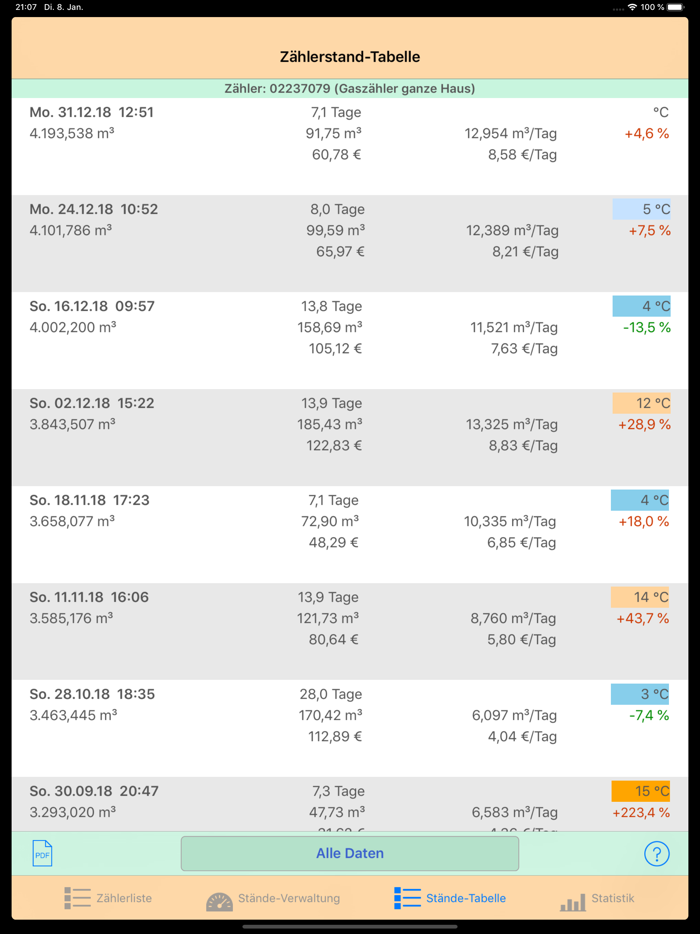Viewport: 700px width, 934px height.
Task: Tap the meter header Zähler: 02237079
Action: click(x=350, y=89)
